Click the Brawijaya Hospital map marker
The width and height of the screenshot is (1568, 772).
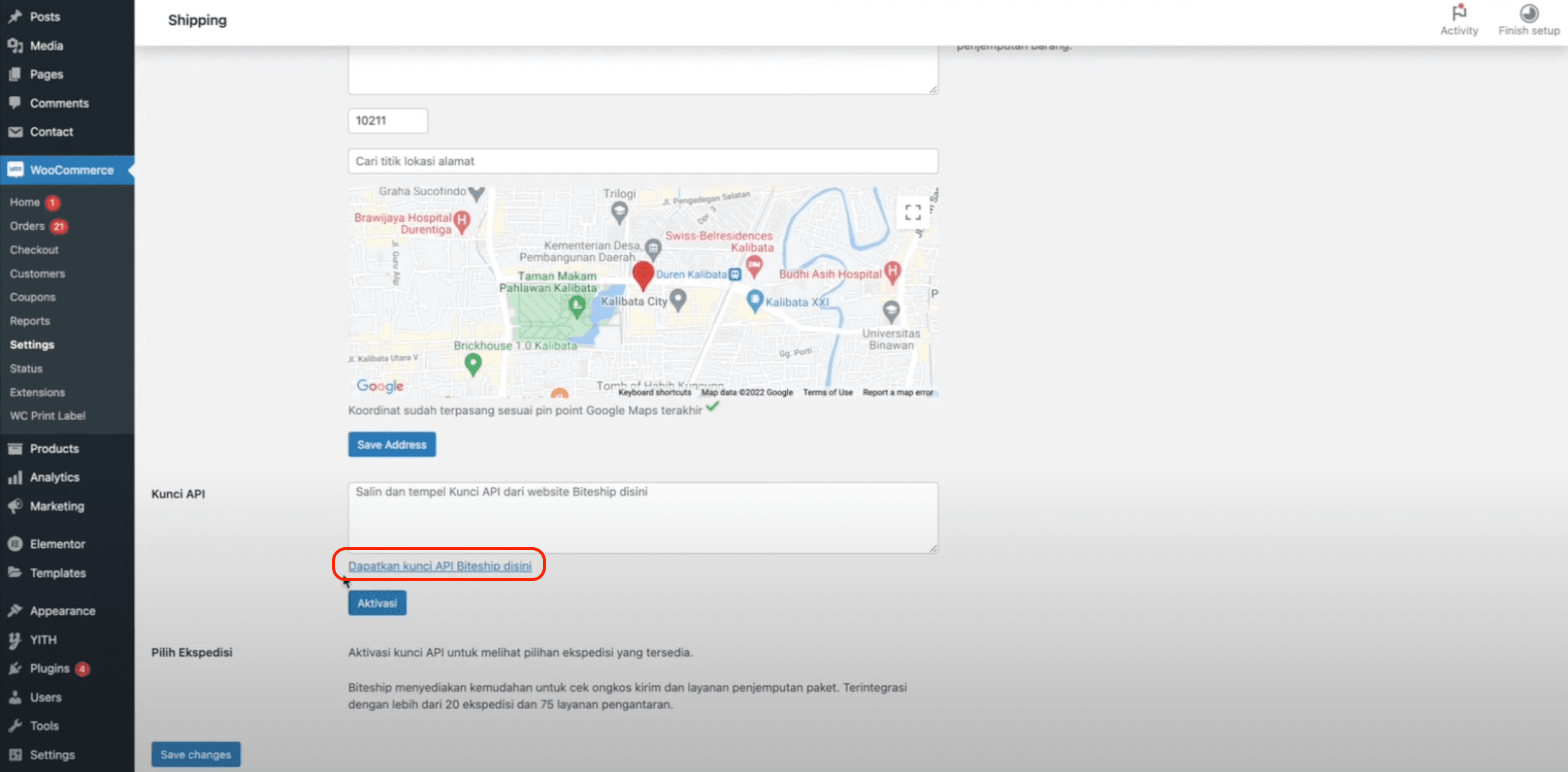tap(462, 222)
